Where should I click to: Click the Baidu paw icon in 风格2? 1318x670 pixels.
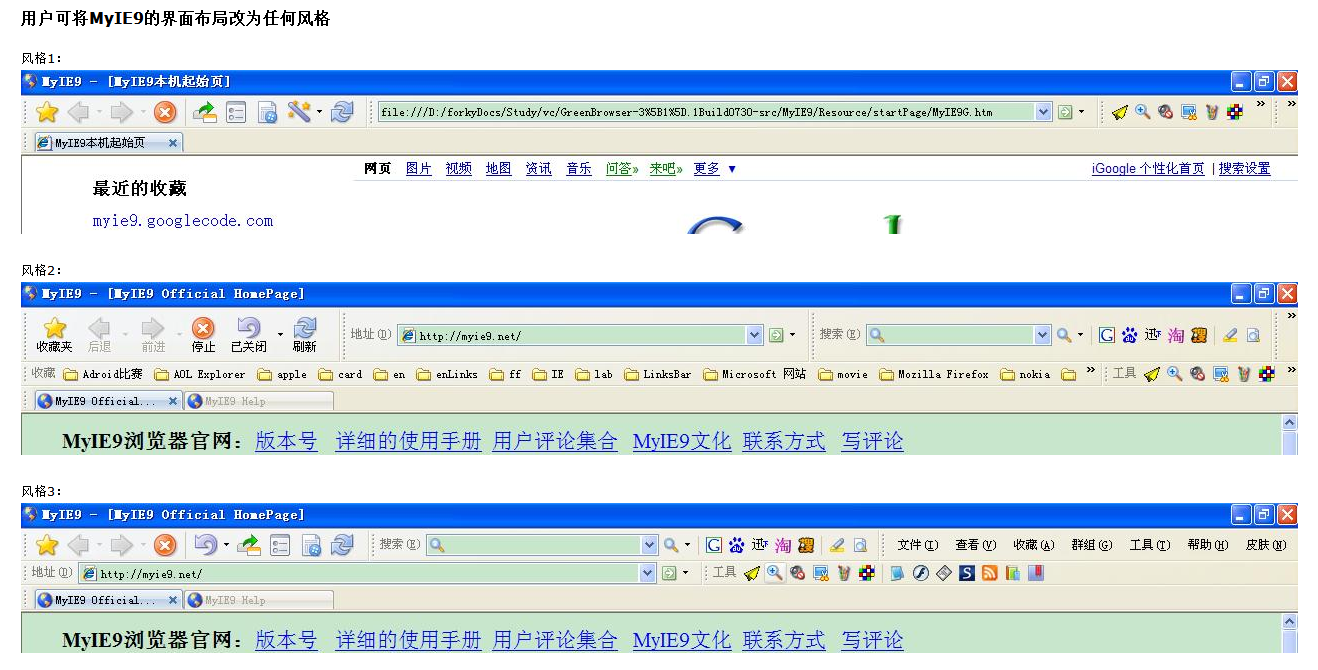pos(1130,335)
